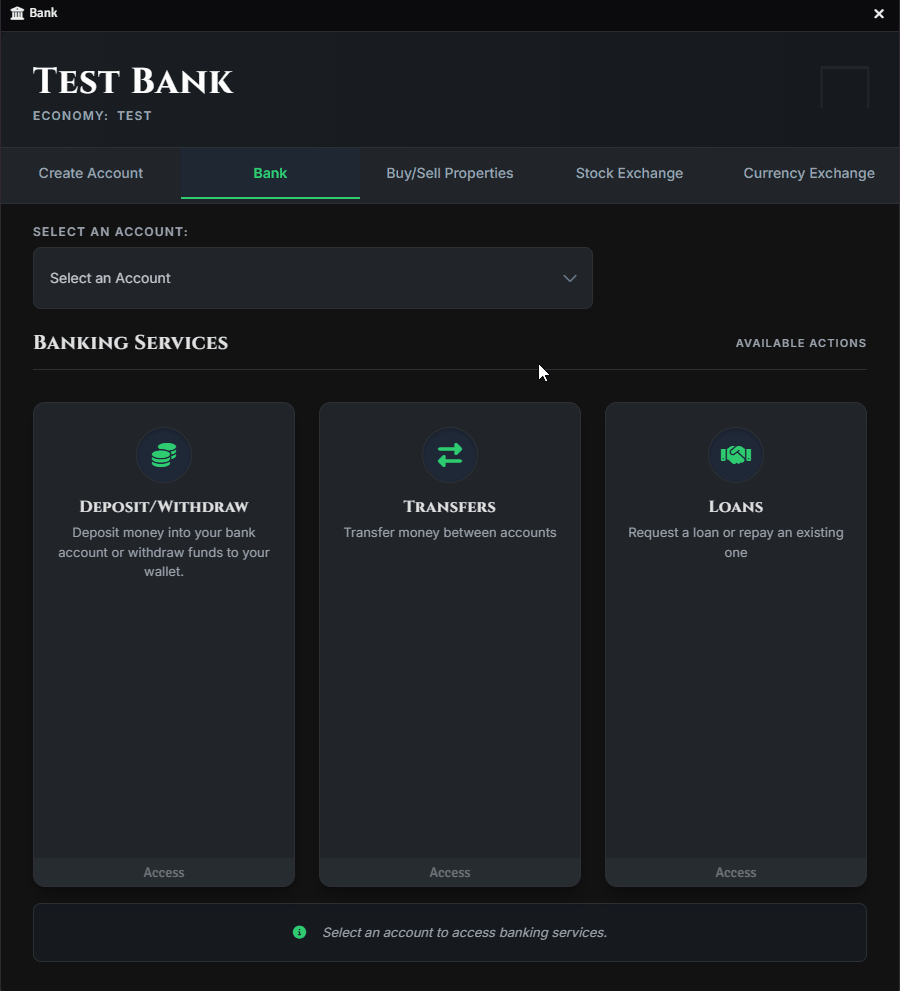Image resolution: width=900 pixels, height=991 pixels.
Task: Click Access under the Transfers card
Action: pos(450,872)
